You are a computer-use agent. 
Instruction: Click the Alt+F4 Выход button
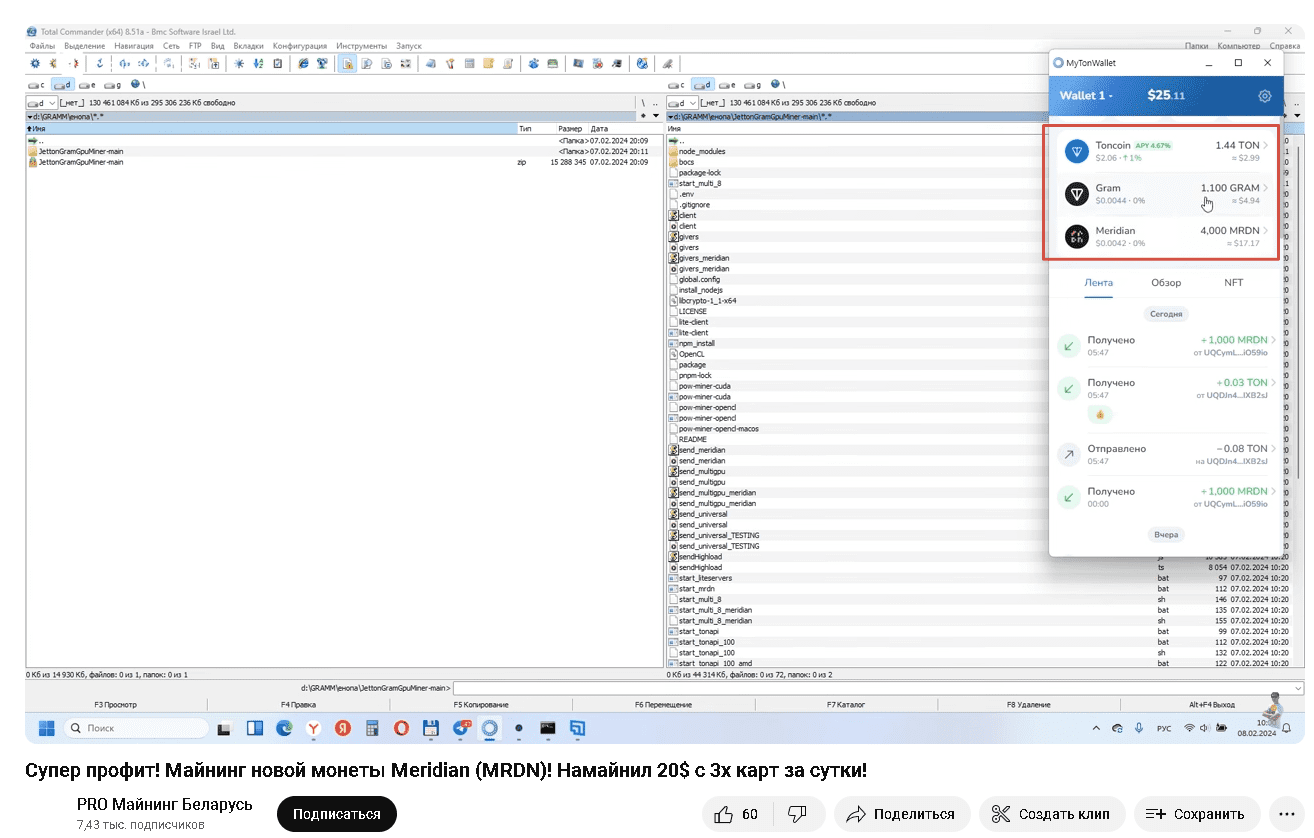point(1212,705)
